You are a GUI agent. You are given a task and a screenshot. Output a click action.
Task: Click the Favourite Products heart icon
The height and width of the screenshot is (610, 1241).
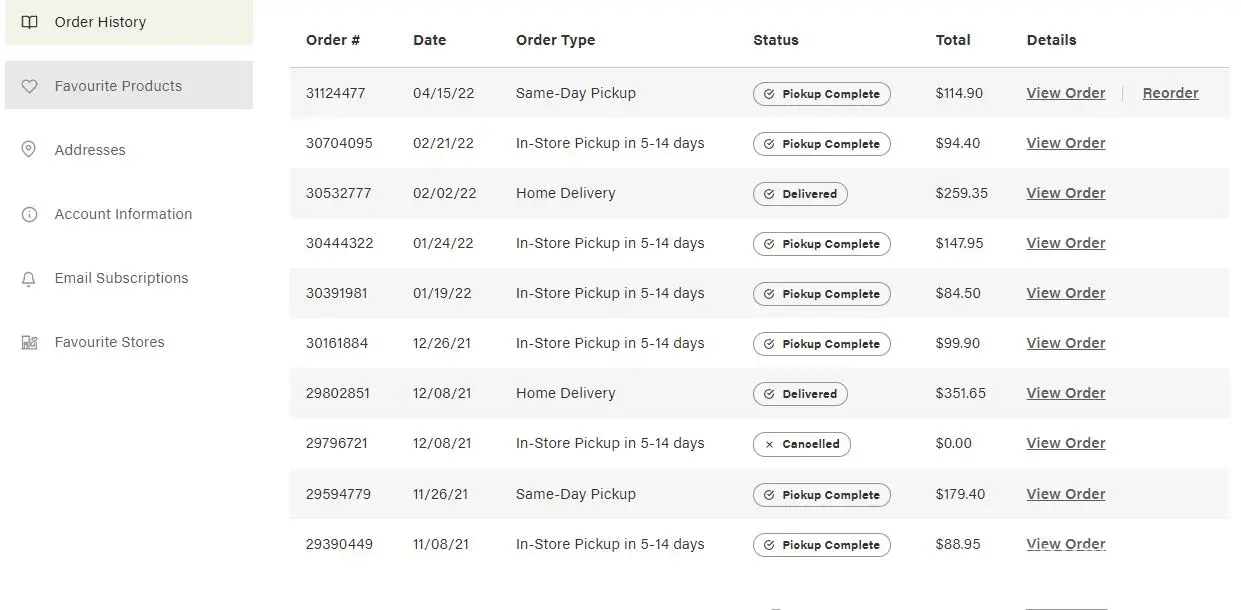click(x=29, y=86)
